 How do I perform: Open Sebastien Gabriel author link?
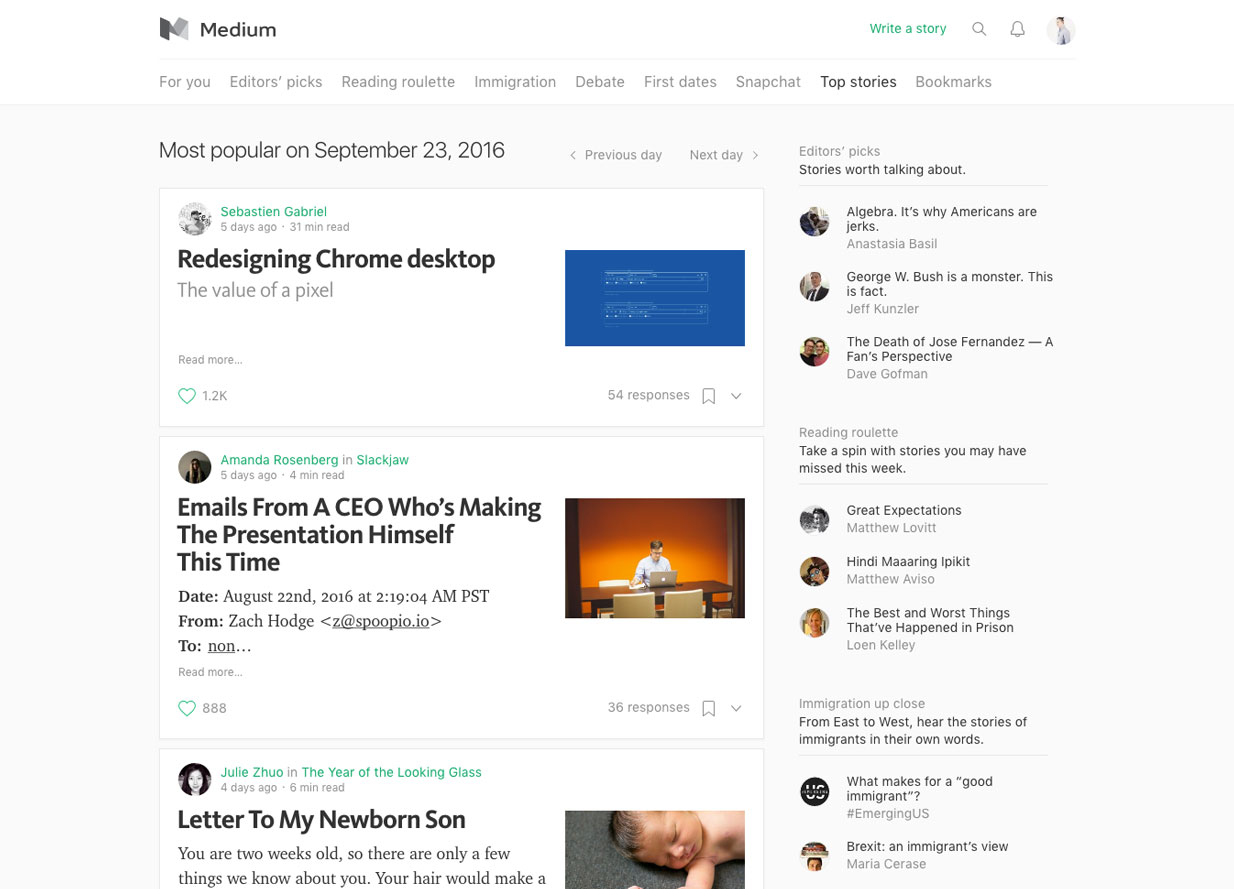click(x=274, y=211)
